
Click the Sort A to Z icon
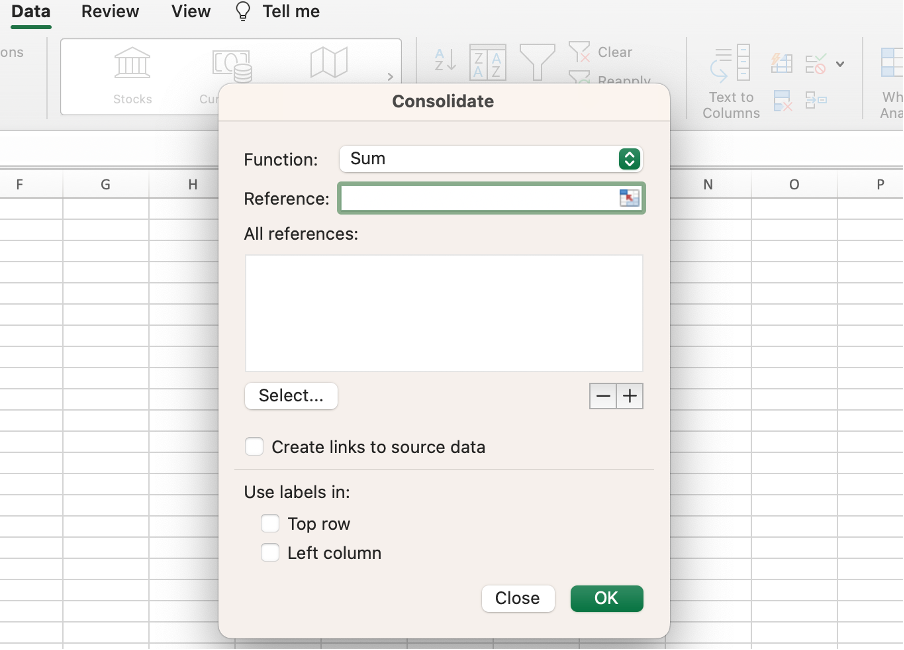445,61
